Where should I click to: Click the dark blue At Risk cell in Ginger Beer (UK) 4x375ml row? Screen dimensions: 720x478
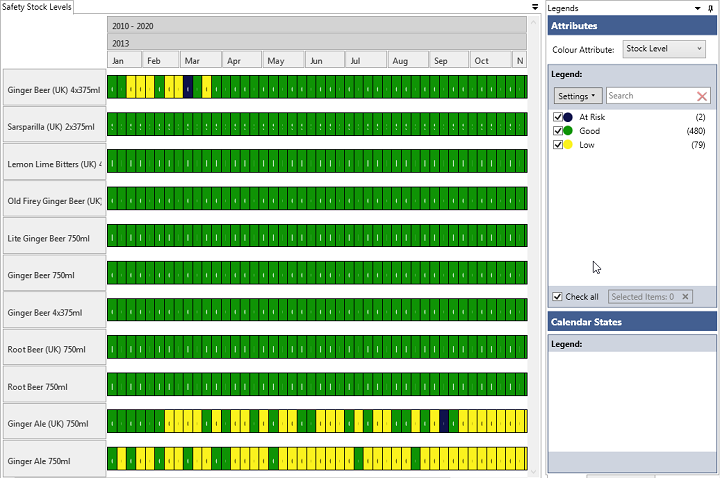[188, 88]
